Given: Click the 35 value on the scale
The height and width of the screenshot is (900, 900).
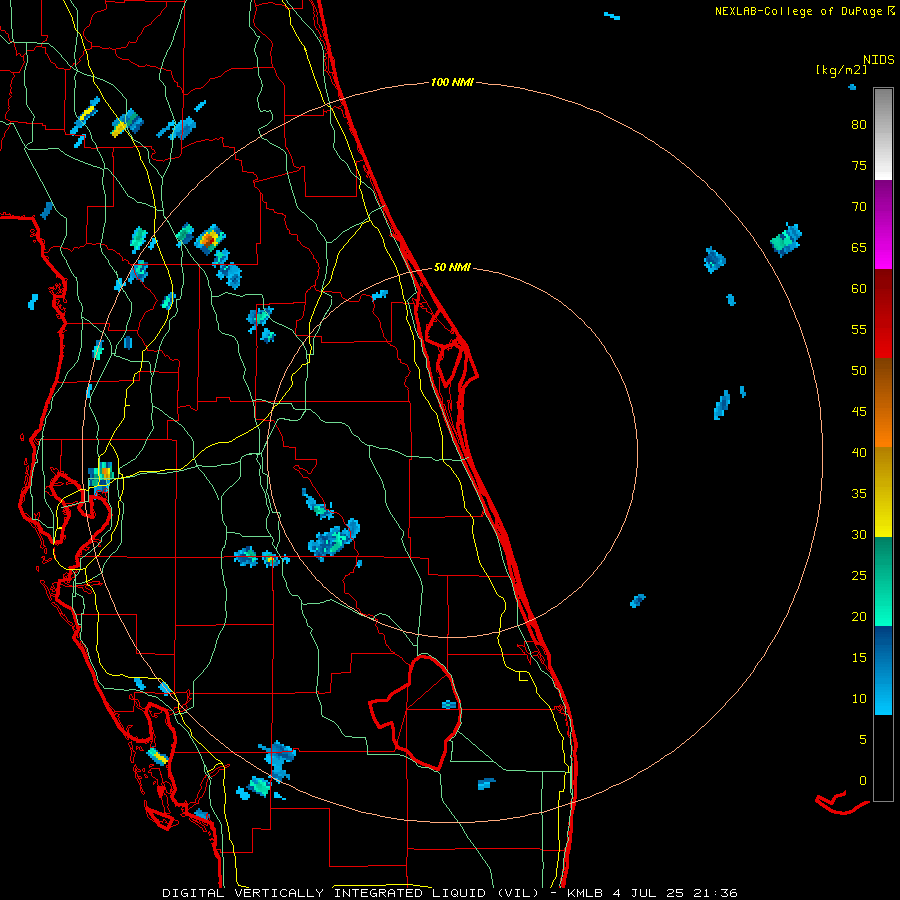Looking at the screenshot, I should point(859,494).
